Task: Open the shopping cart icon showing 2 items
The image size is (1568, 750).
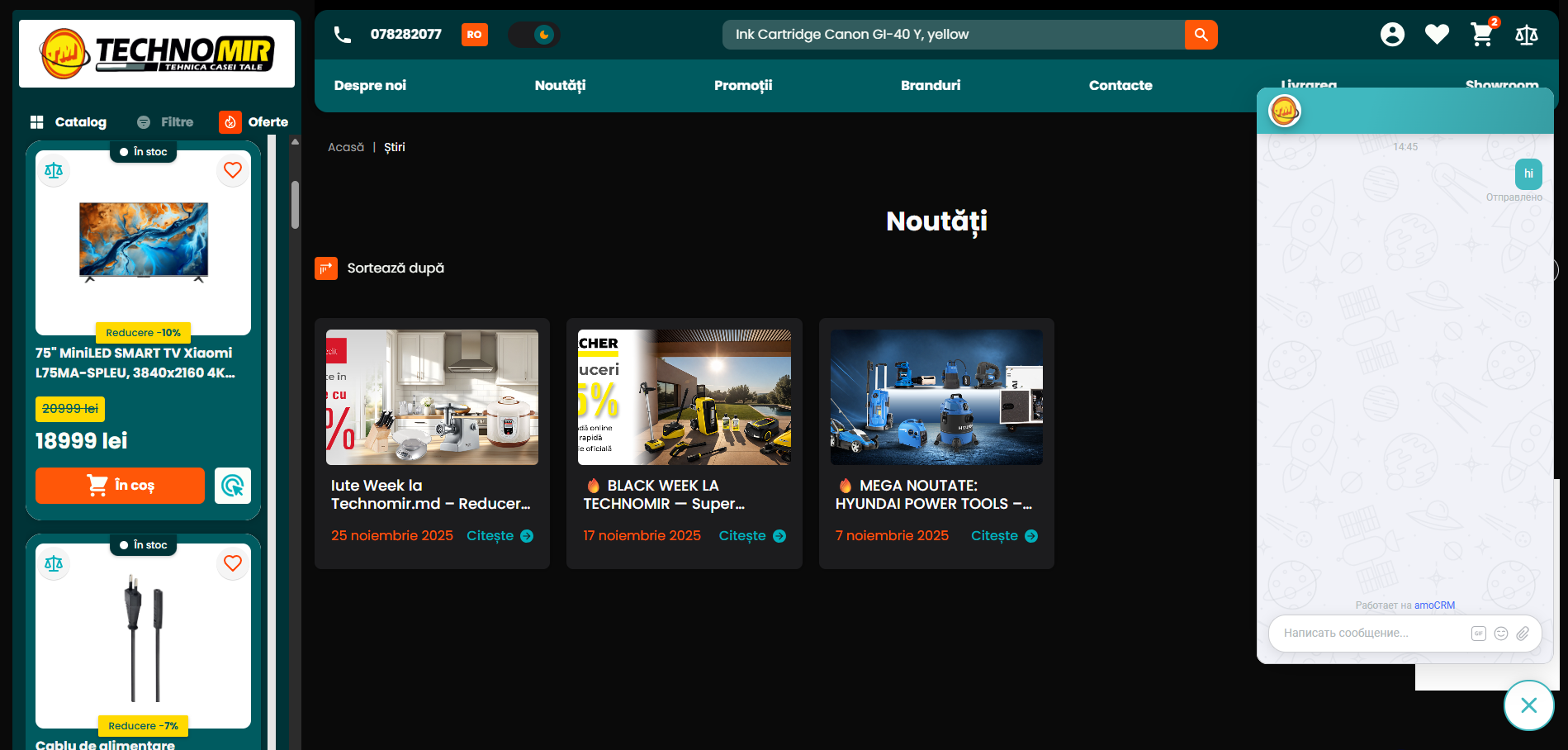Action: pyautogui.click(x=1481, y=35)
